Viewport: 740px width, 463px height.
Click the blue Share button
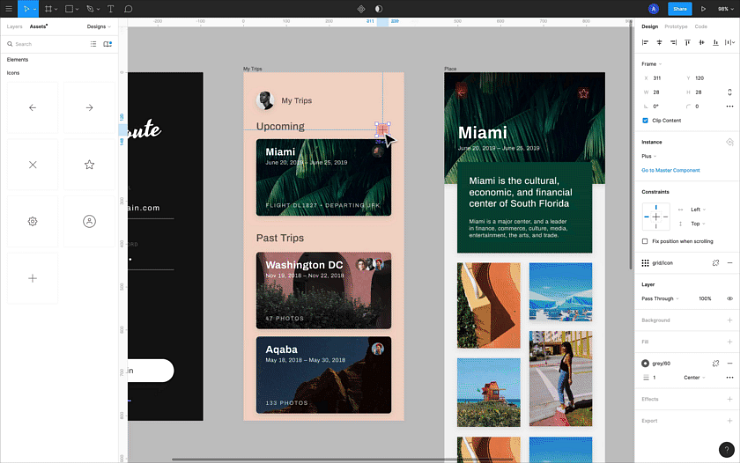tap(679, 9)
